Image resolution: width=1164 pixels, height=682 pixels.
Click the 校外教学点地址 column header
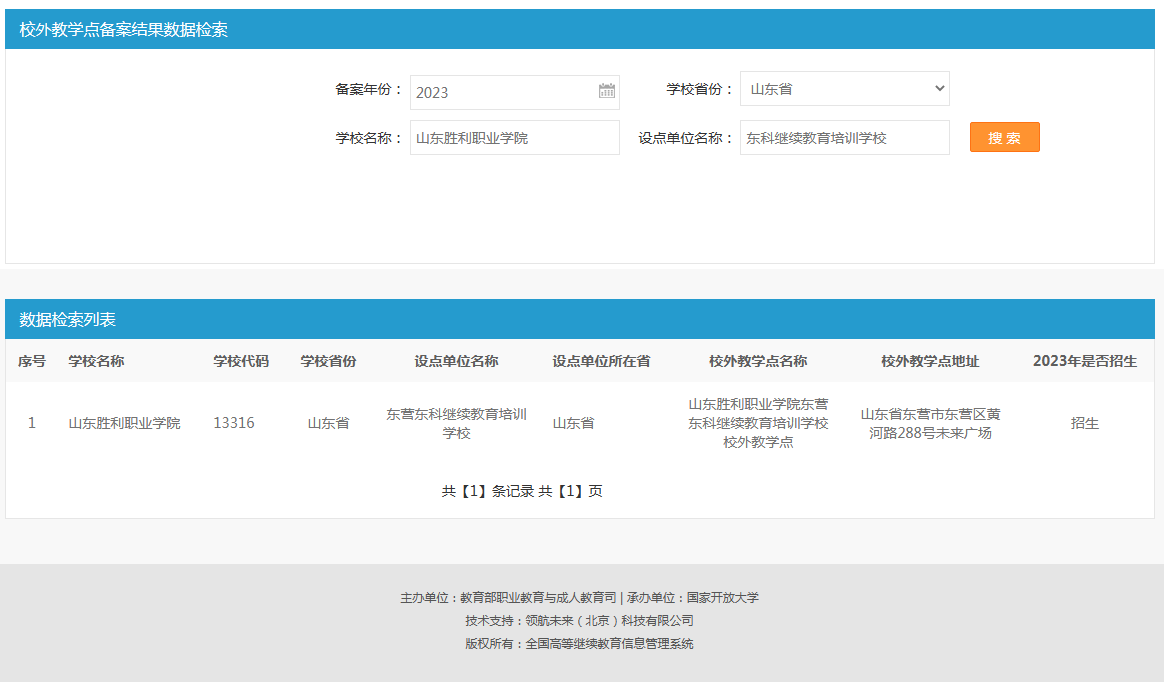pyautogui.click(x=930, y=361)
